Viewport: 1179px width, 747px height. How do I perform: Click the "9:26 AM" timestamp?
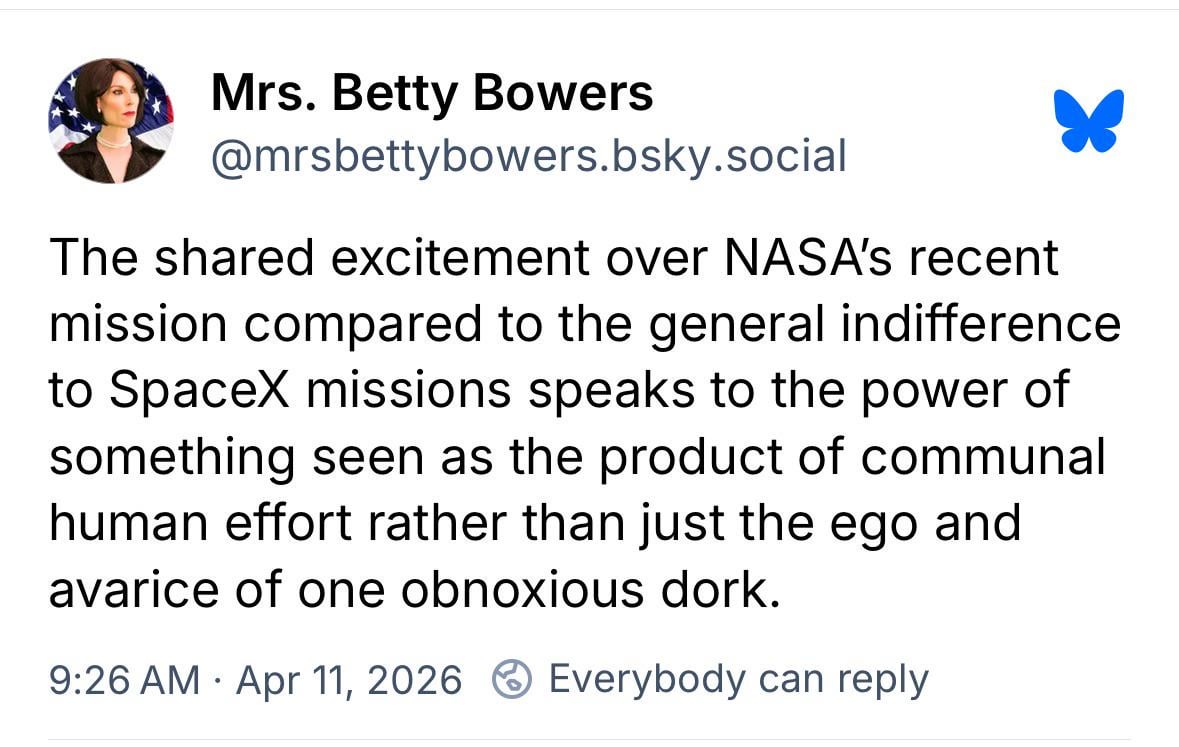coord(124,680)
